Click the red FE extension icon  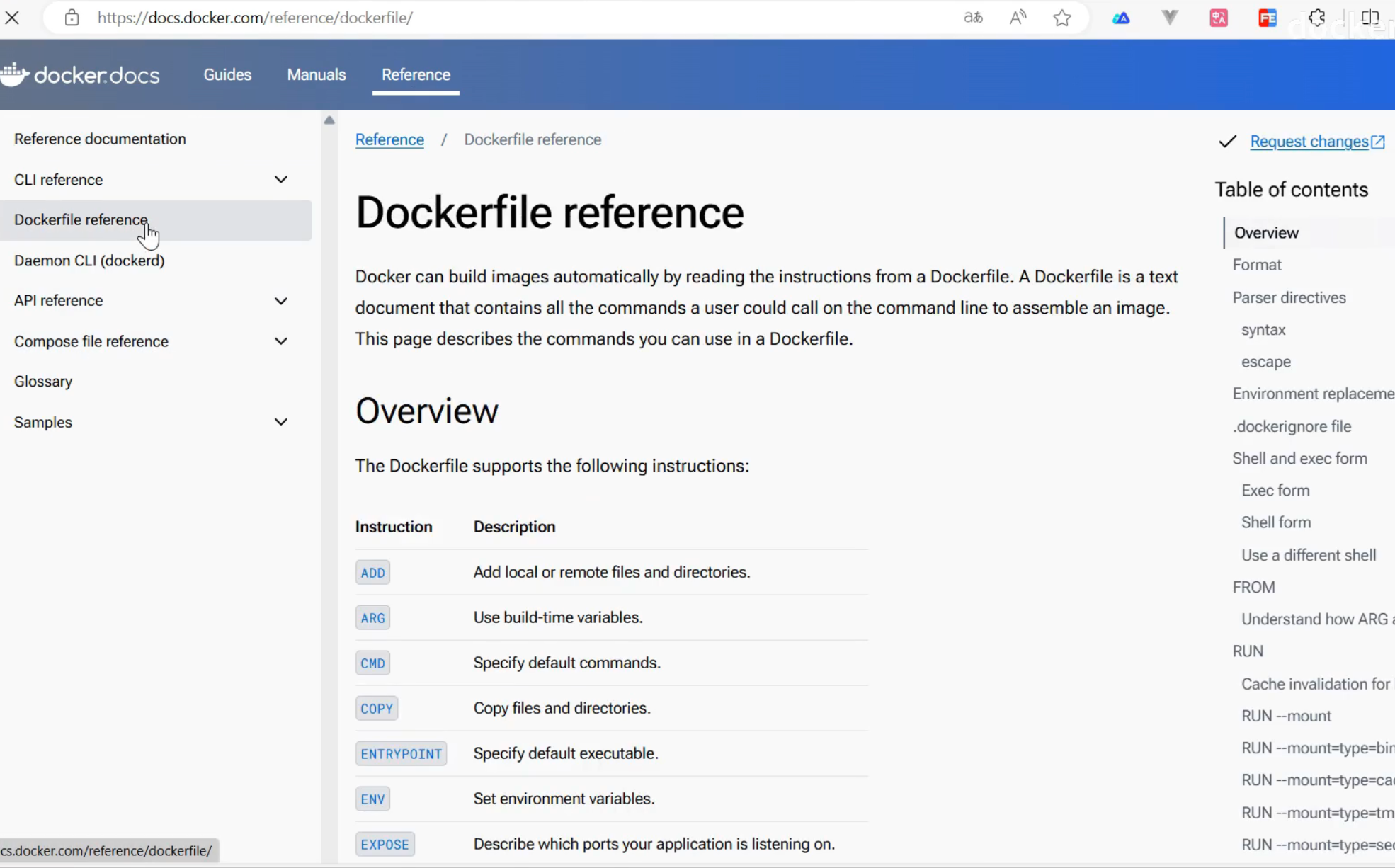1267,18
